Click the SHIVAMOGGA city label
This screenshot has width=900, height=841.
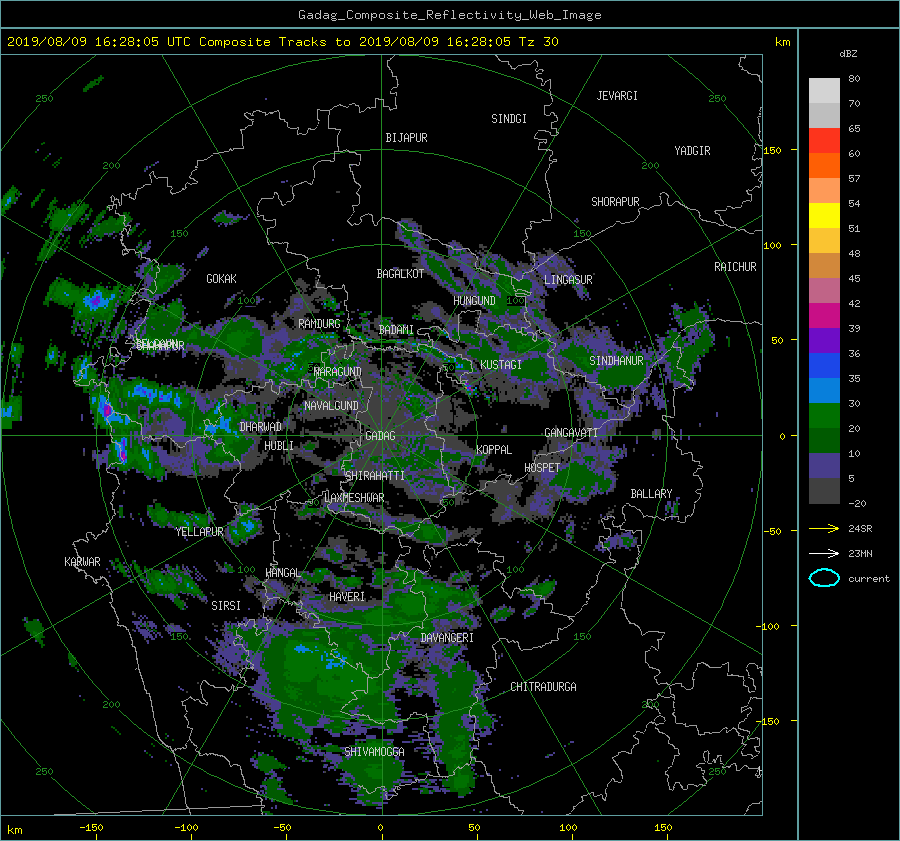[374, 751]
